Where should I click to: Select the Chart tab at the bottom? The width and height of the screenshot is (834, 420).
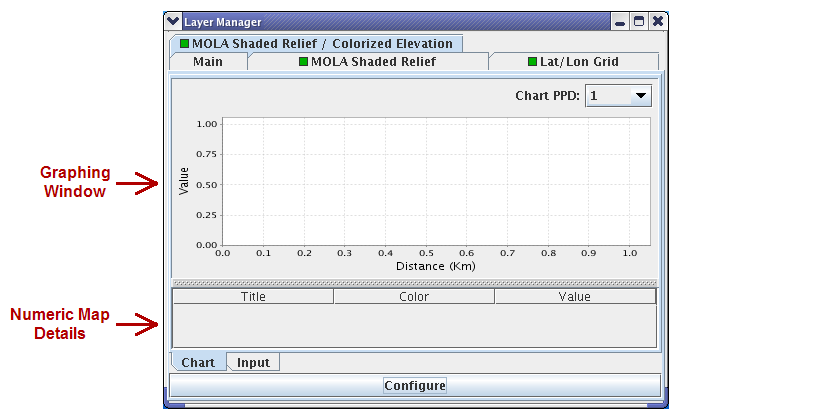pos(198,362)
